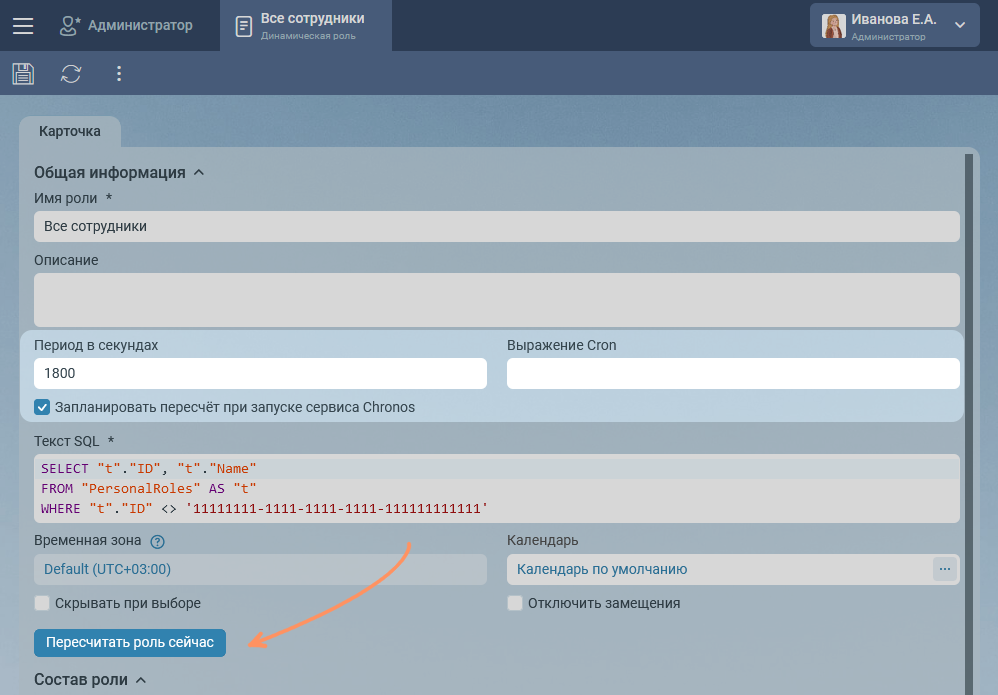Uncheck Запланировать пересчёт при запуске сервиса Chronos
This screenshot has width=998, height=695.
click(x=42, y=407)
